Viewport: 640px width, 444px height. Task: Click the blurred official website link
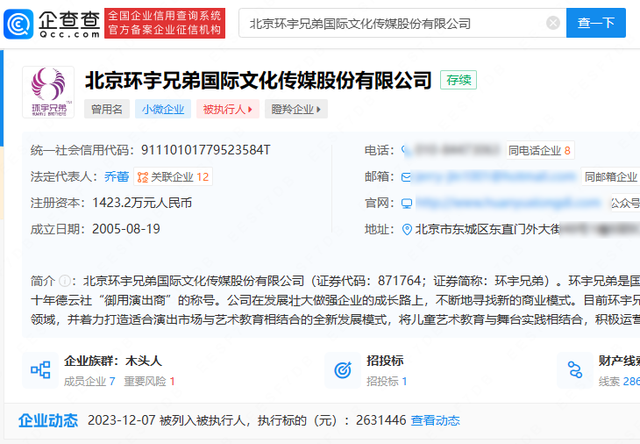[508, 203]
